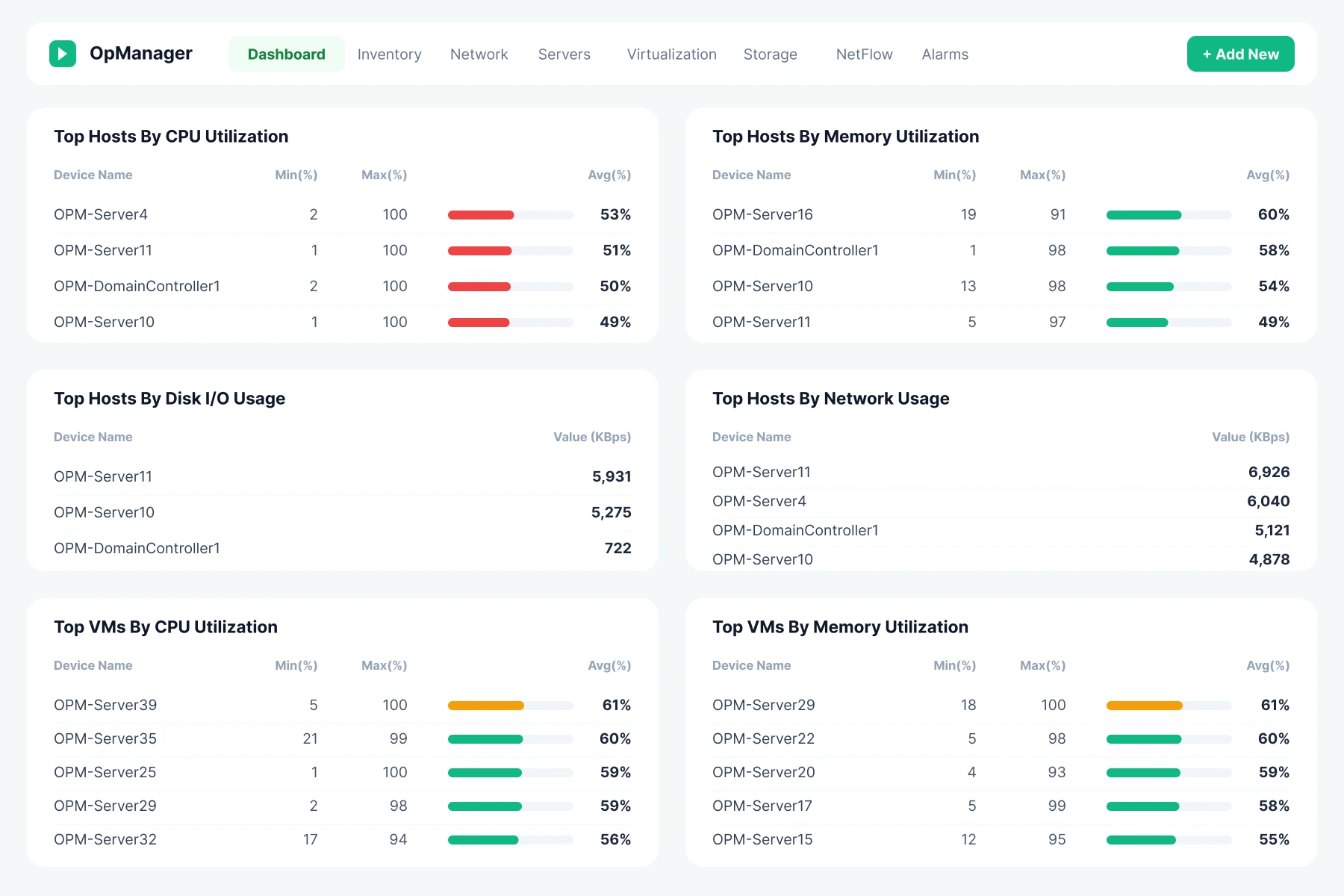Navigate to the Storage tab

pyautogui.click(x=770, y=55)
